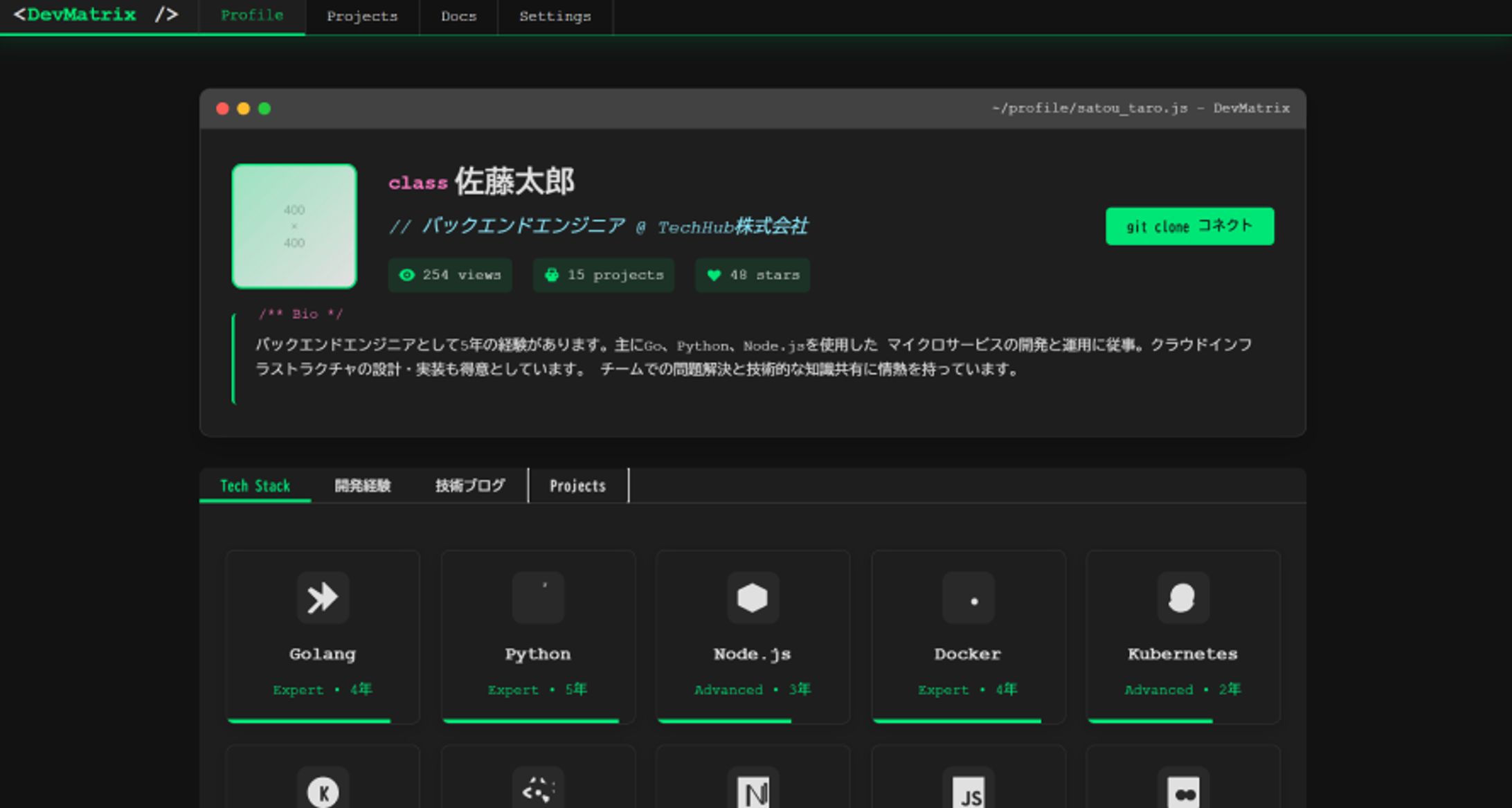Click the Python skill icon
This screenshot has height=808, width=1512.
[538, 598]
